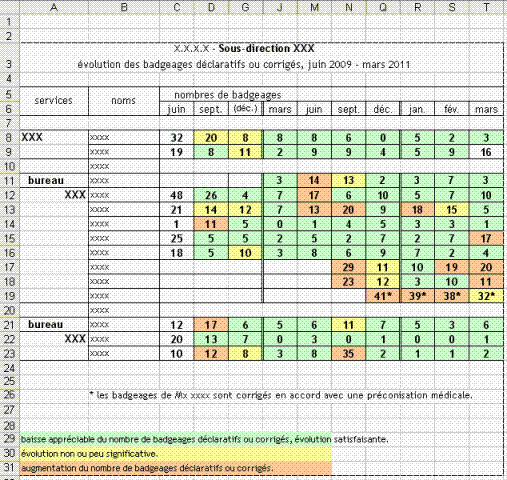This screenshot has width=507, height=480.
Task: Select row 31 header
Action: coord(10,468)
